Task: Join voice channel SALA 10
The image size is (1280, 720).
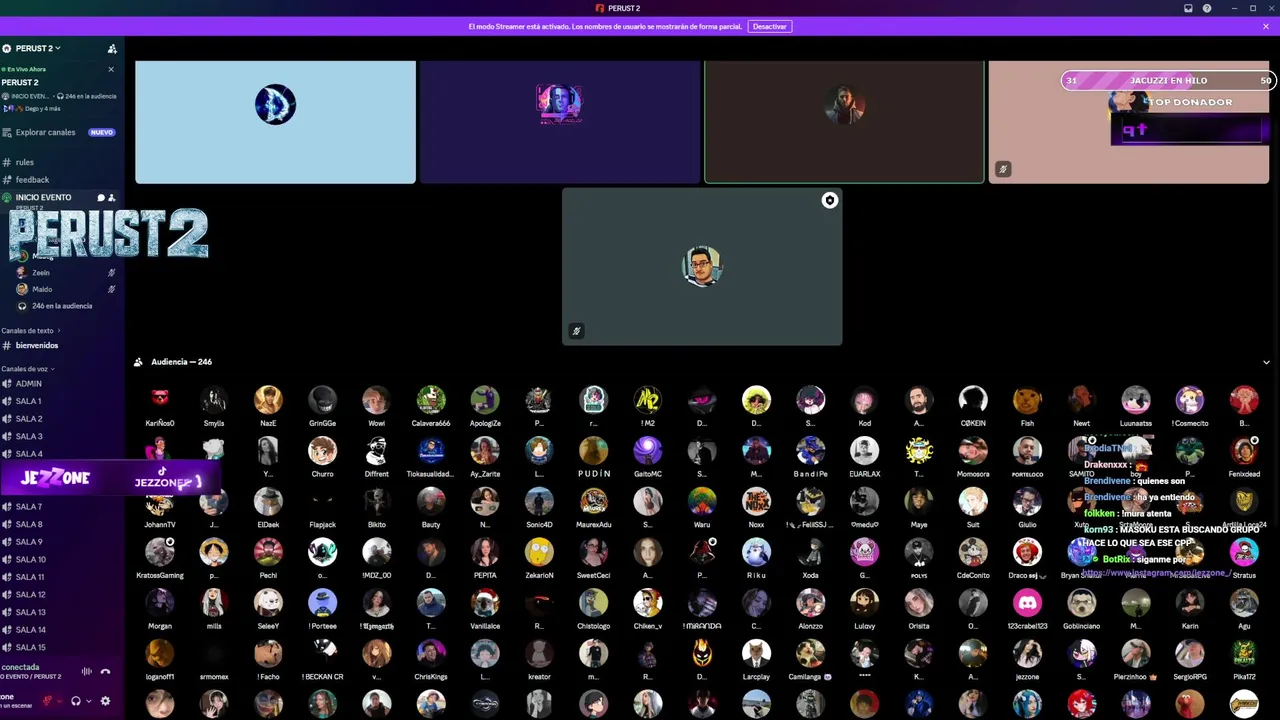Action: tap(30, 559)
